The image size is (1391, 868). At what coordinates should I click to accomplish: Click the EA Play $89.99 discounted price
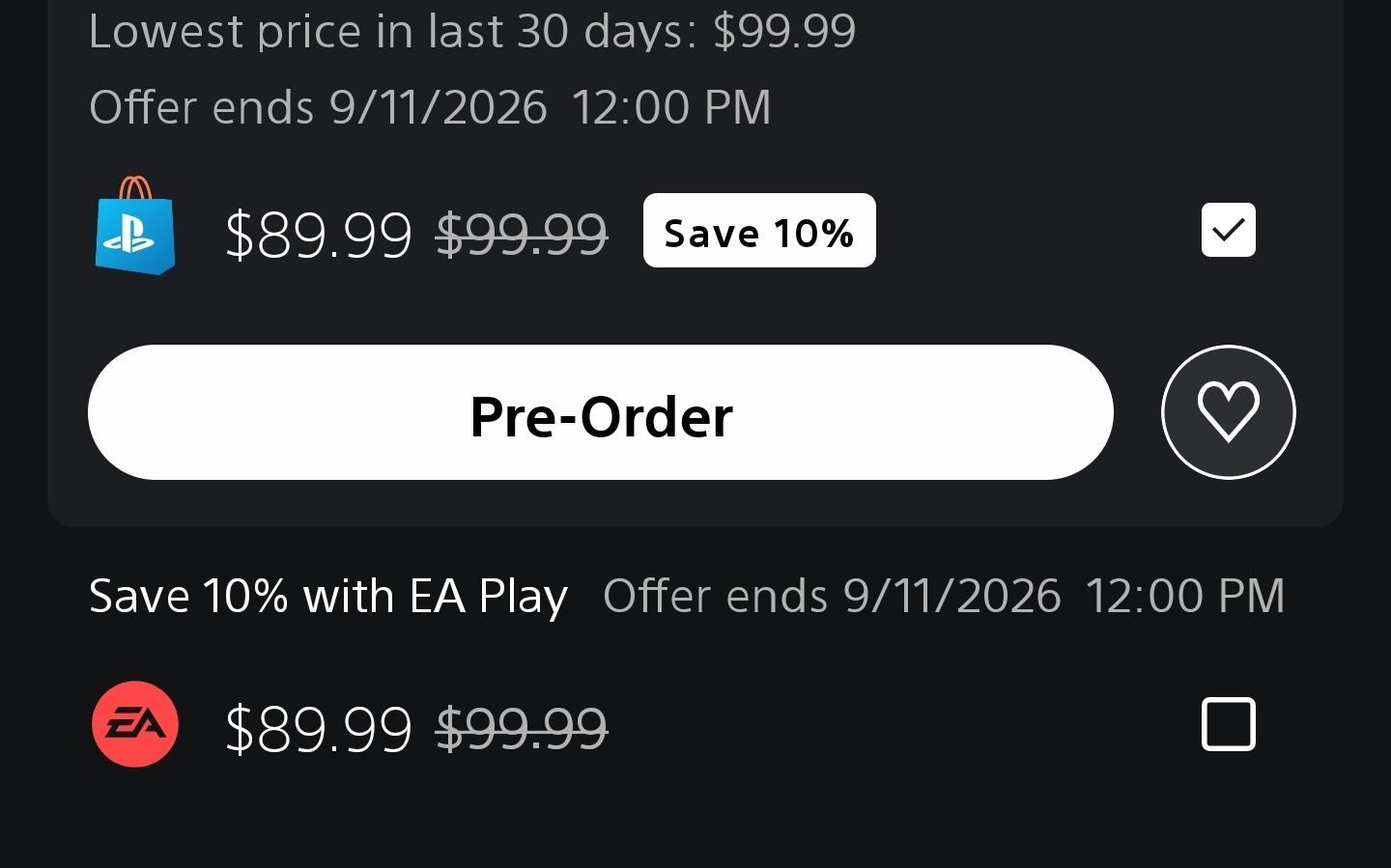click(318, 728)
